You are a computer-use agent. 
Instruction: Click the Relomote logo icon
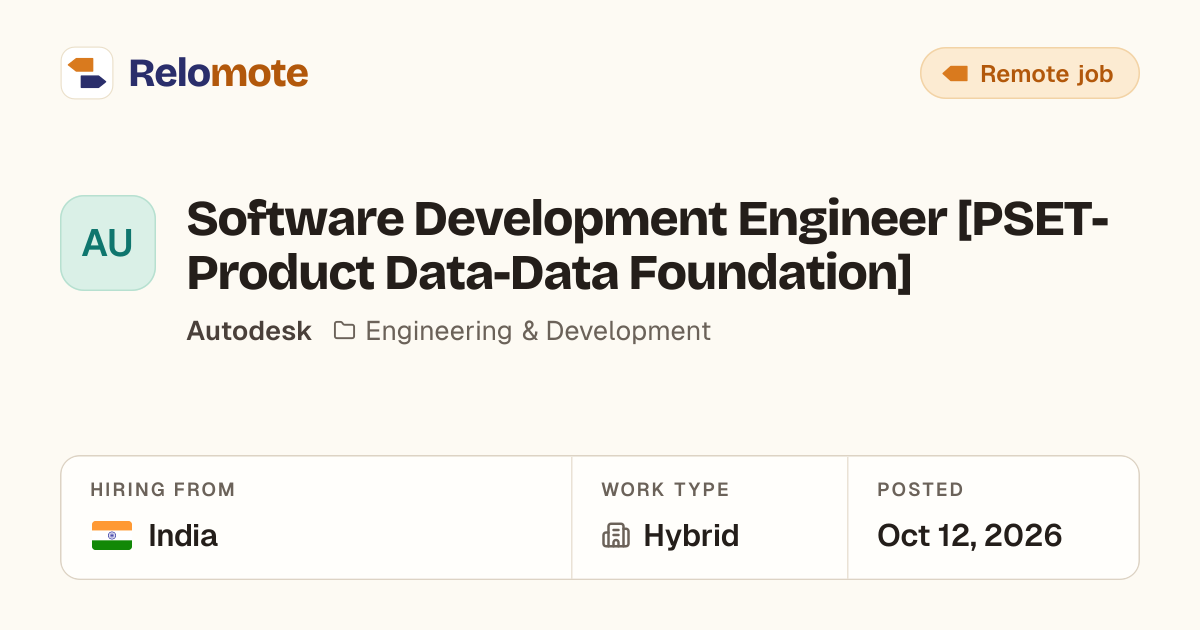coord(87,73)
